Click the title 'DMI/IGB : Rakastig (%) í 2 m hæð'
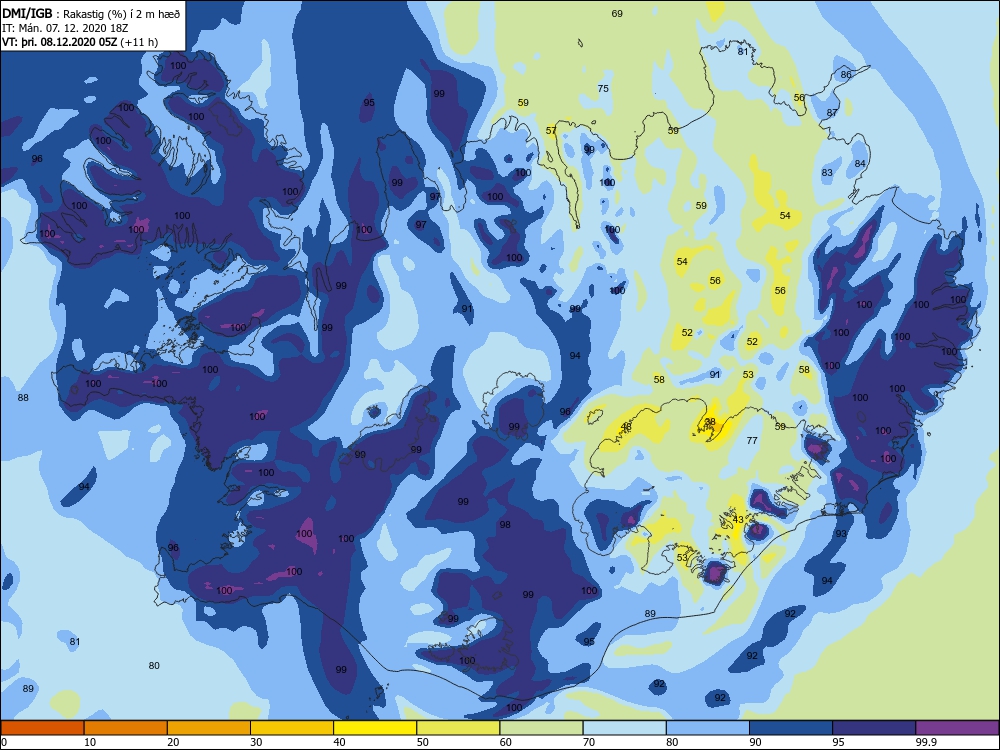The height and width of the screenshot is (750, 1000). (91, 13)
